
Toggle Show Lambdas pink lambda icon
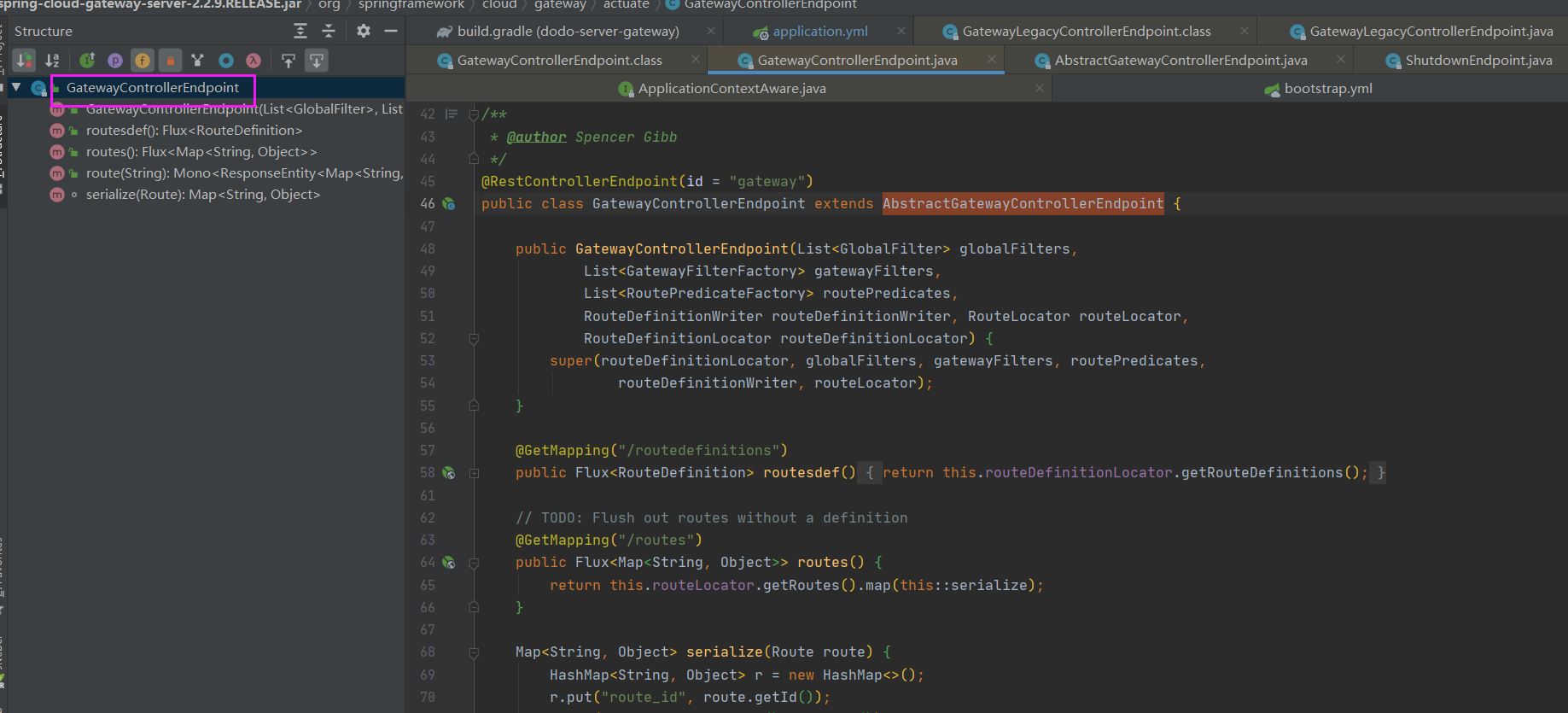click(254, 61)
